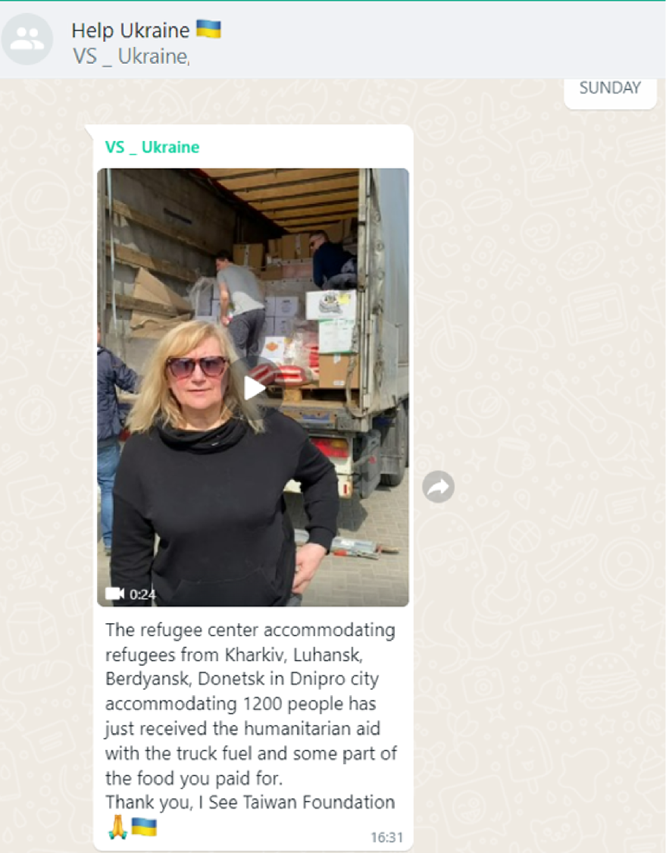
Task: Click the 16:31 message timestamp
Action: tap(387, 837)
